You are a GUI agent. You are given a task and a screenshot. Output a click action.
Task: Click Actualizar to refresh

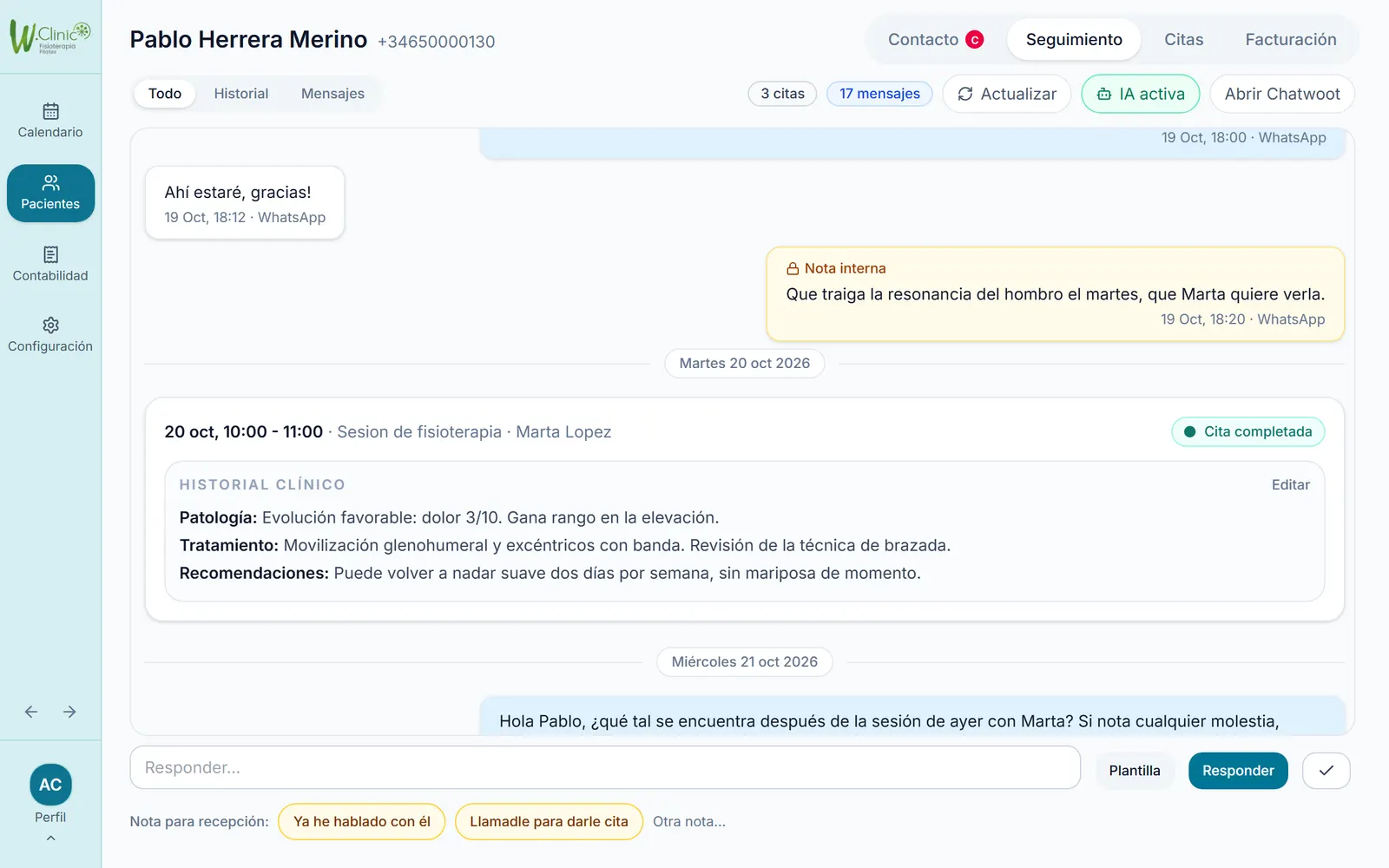pyautogui.click(x=1007, y=94)
